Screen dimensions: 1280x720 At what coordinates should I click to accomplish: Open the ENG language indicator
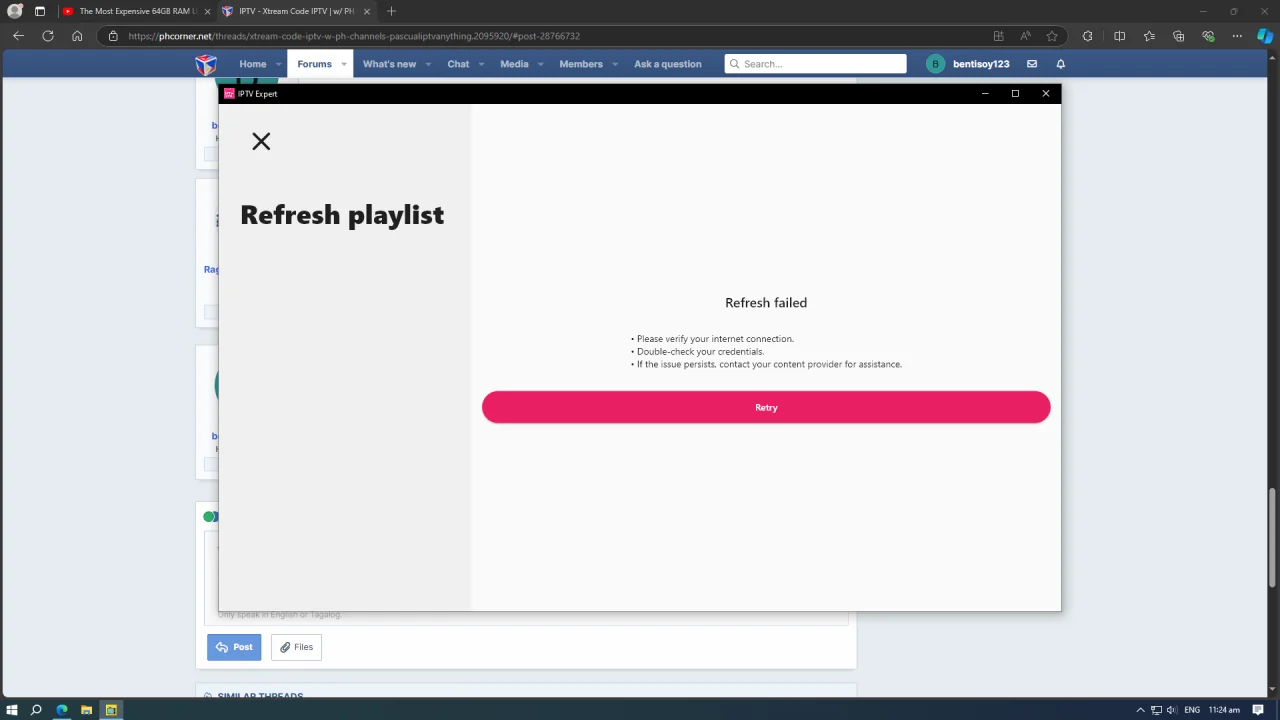(x=1192, y=710)
